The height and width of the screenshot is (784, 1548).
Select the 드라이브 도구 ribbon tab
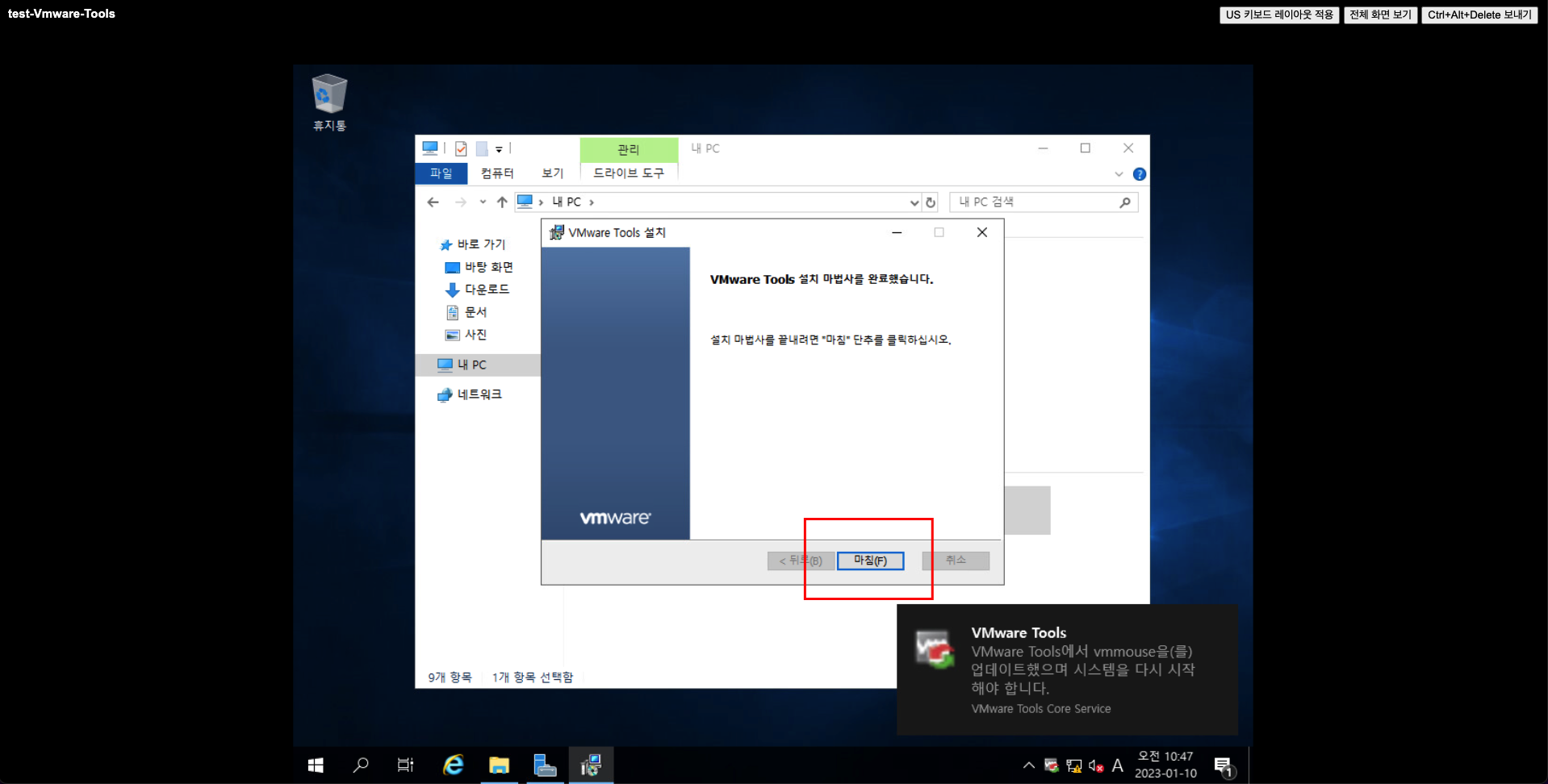[x=629, y=173]
